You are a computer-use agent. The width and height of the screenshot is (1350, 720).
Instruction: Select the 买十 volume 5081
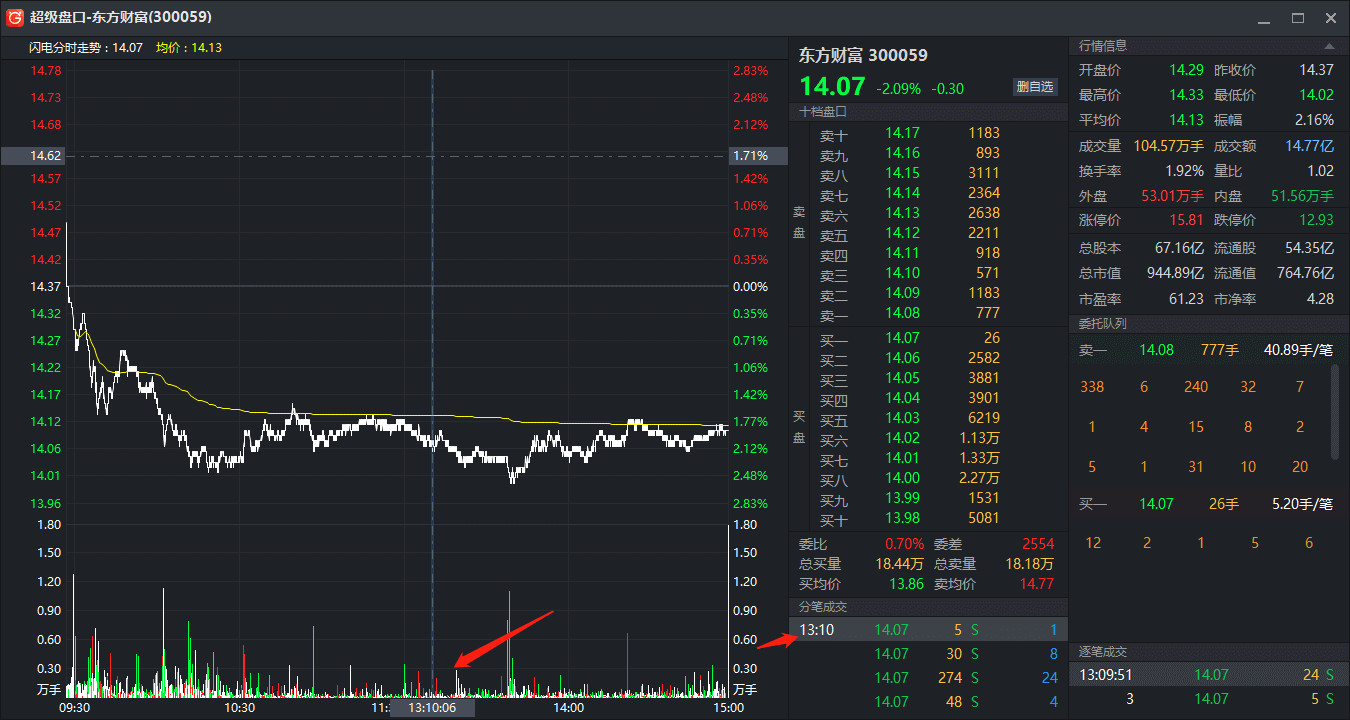coord(984,518)
